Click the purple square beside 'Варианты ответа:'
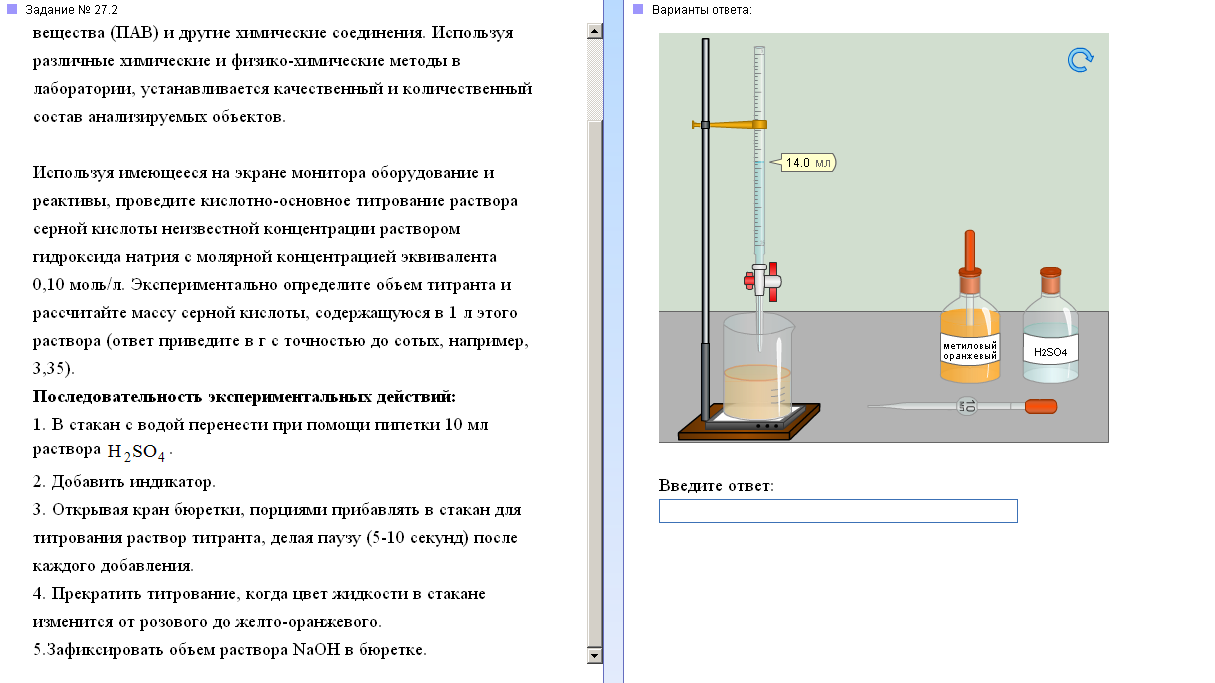Screen dimensions: 1215x683 click(638, 9)
